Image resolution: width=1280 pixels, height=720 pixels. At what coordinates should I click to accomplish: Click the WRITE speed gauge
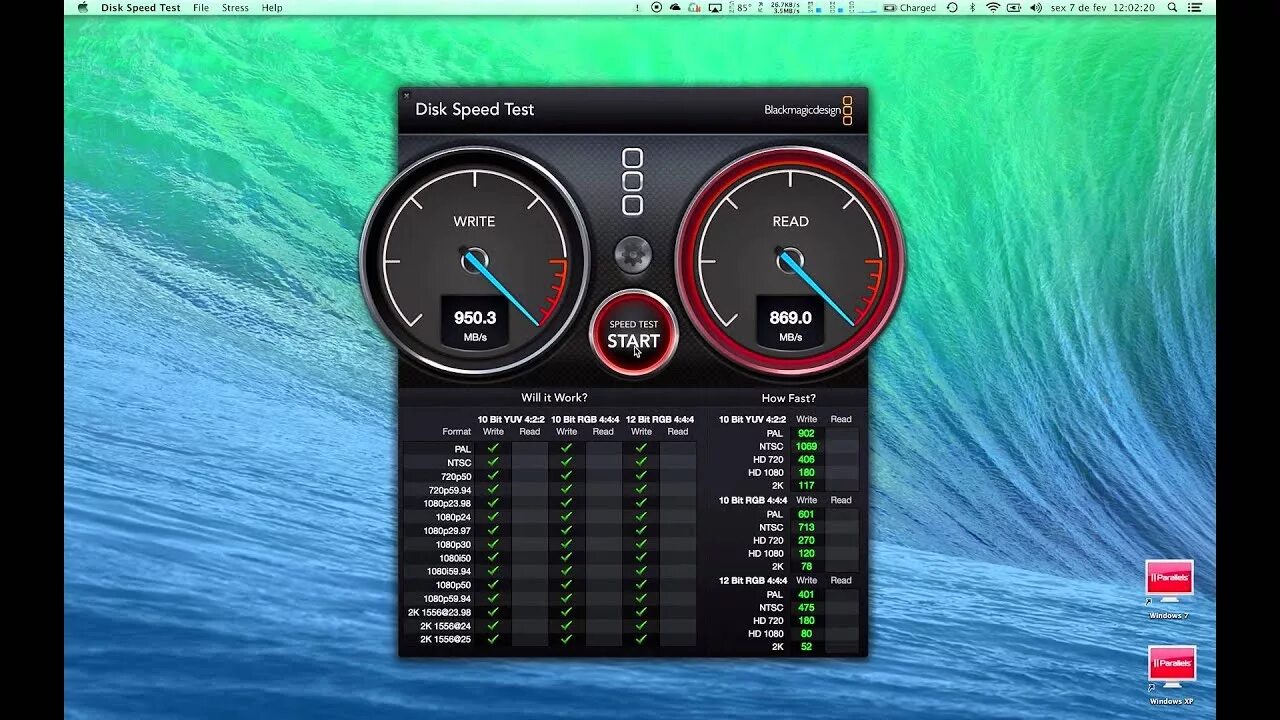474,260
